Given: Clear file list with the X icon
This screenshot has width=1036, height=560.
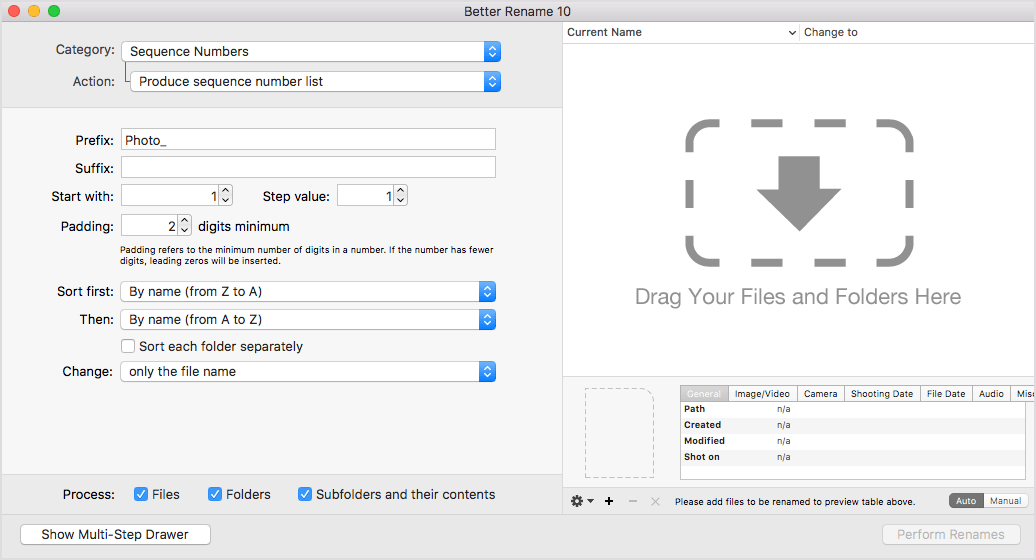Looking at the screenshot, I should pyautogui.click(x=655, y=501).
